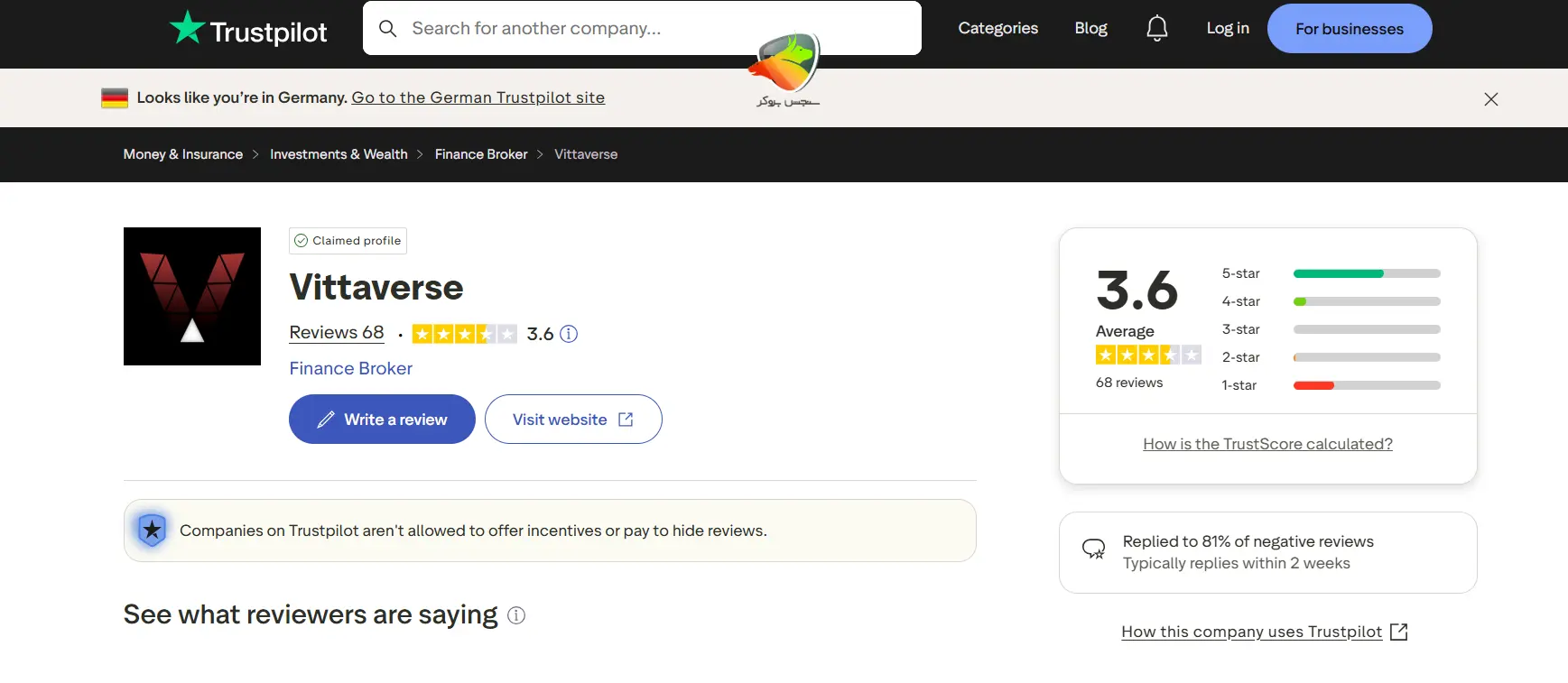Open TrustScore info icon next to 3.6

[569, 334]
